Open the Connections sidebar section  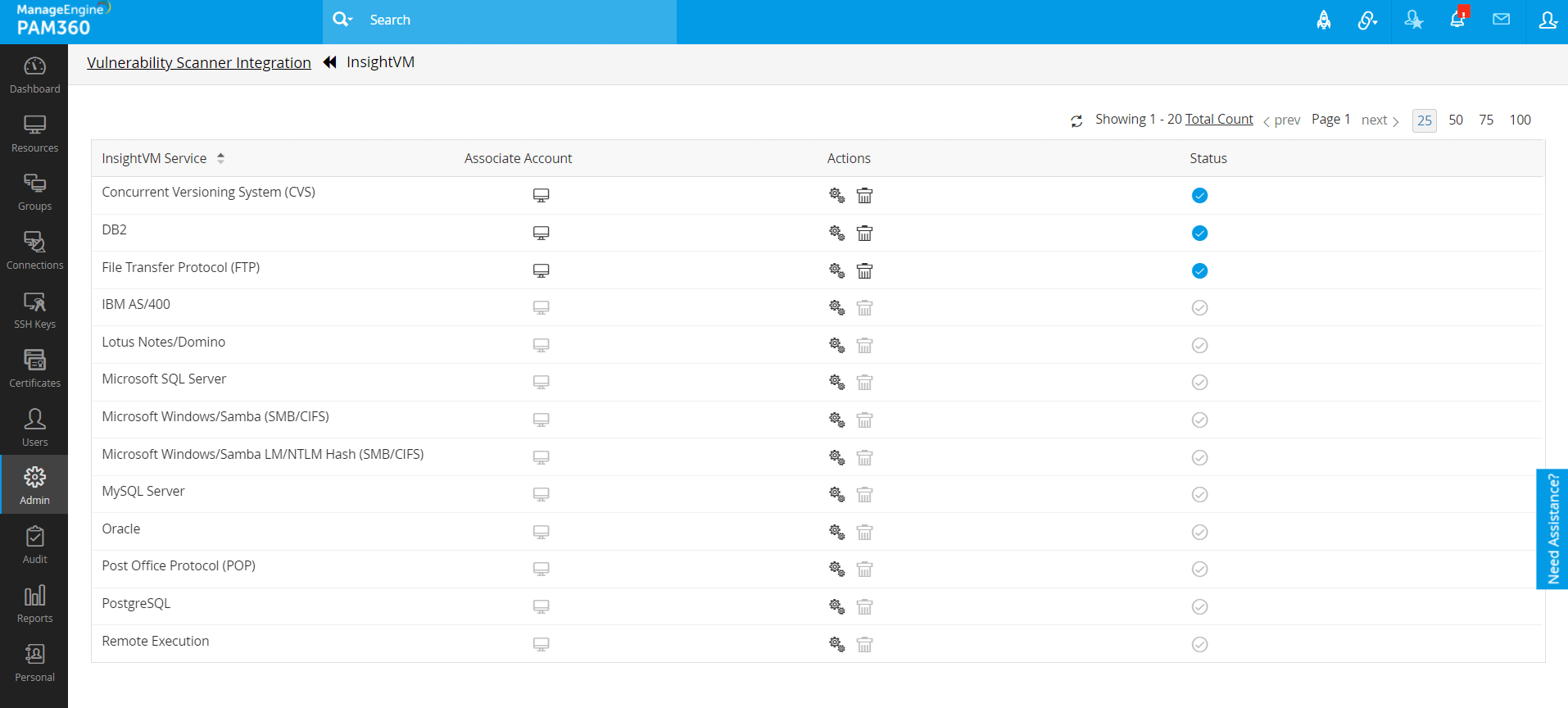tap(34, 251)
